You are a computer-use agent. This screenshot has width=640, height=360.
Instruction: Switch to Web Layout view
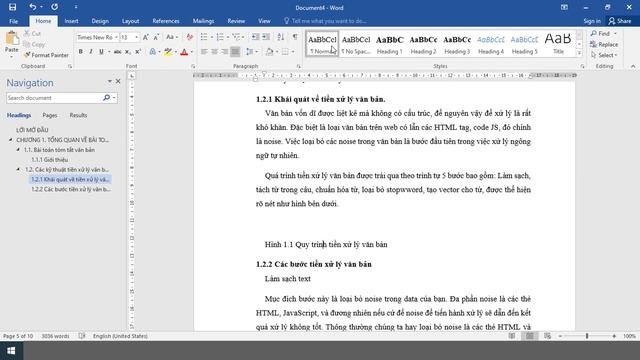tap(548, 336)
